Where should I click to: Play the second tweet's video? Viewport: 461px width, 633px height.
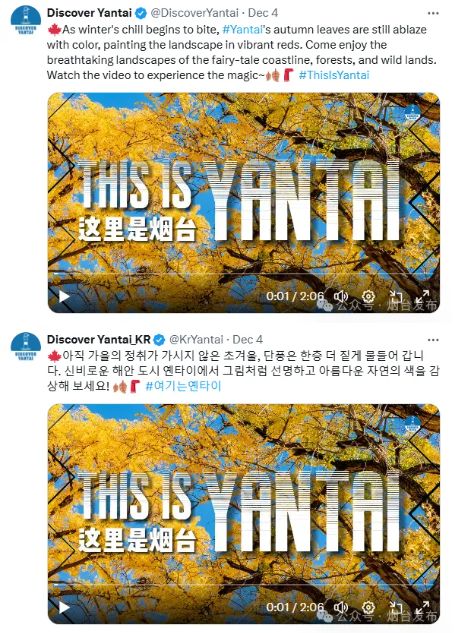64,608
